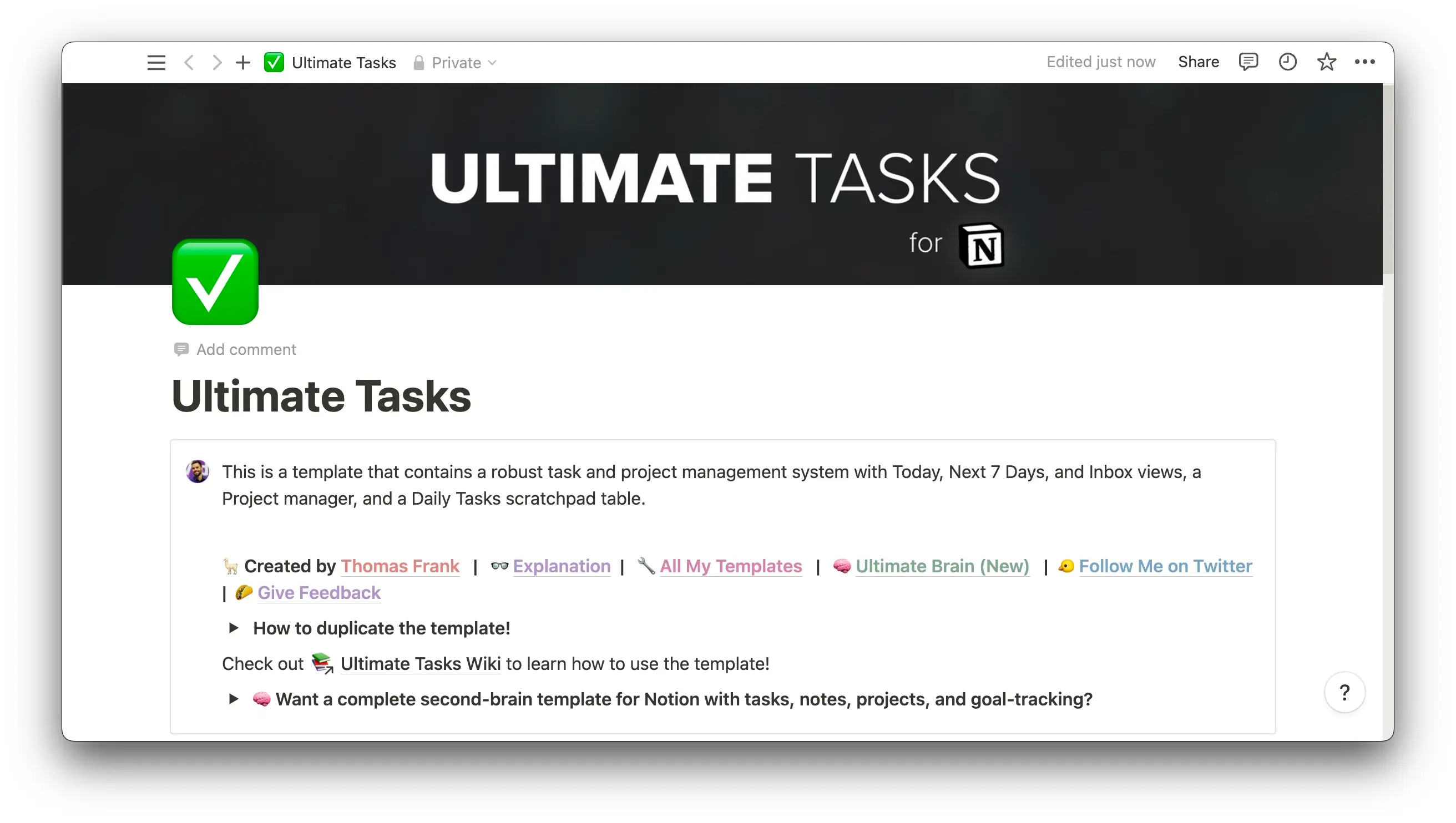Image resolution: width=1456 pixels, height=823 pixels.
Task: Click Ultimate Tasks breadcrumb title
Action: [343, 63]
